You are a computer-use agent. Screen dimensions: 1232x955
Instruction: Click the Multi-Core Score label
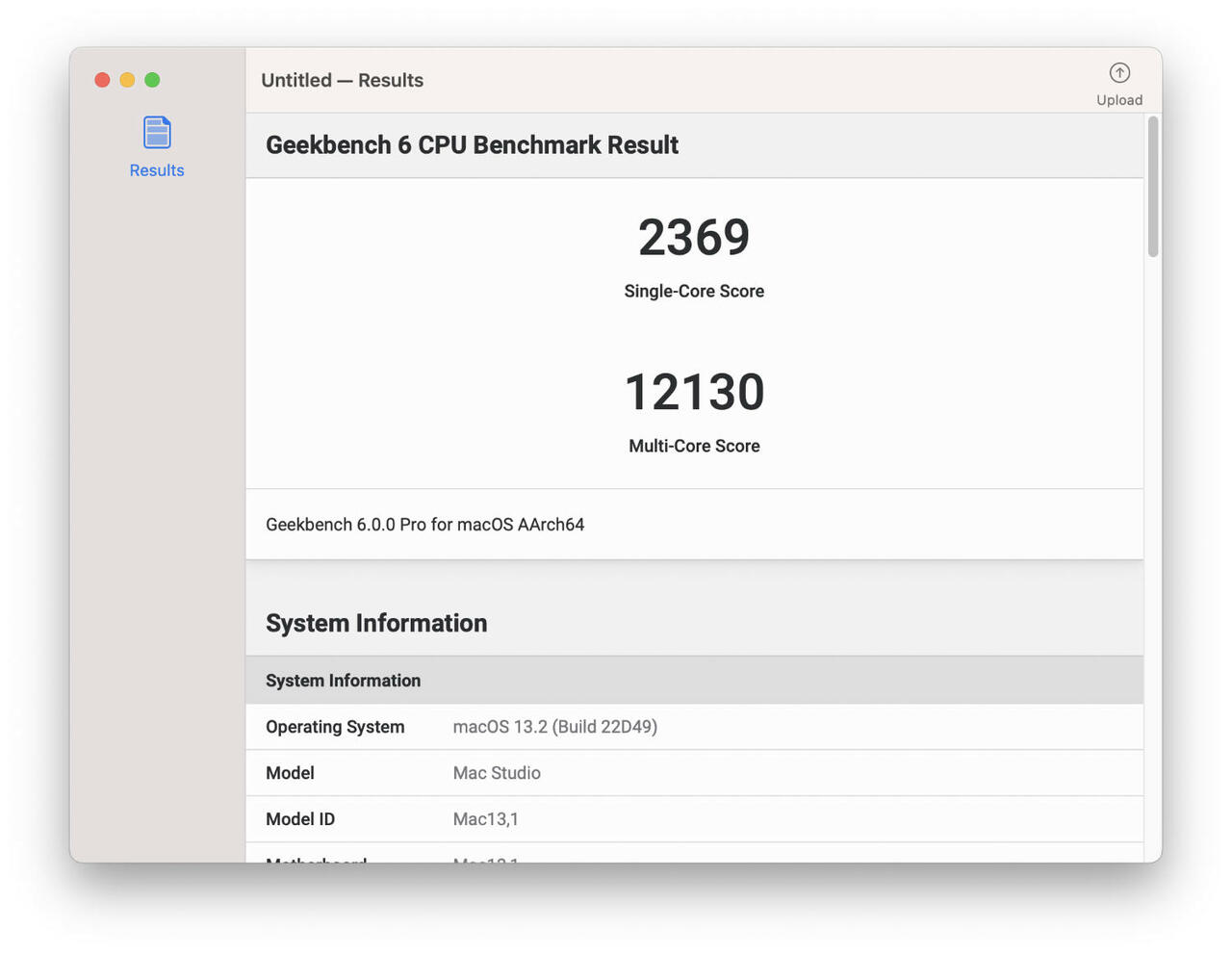click(x=694, y=446)
